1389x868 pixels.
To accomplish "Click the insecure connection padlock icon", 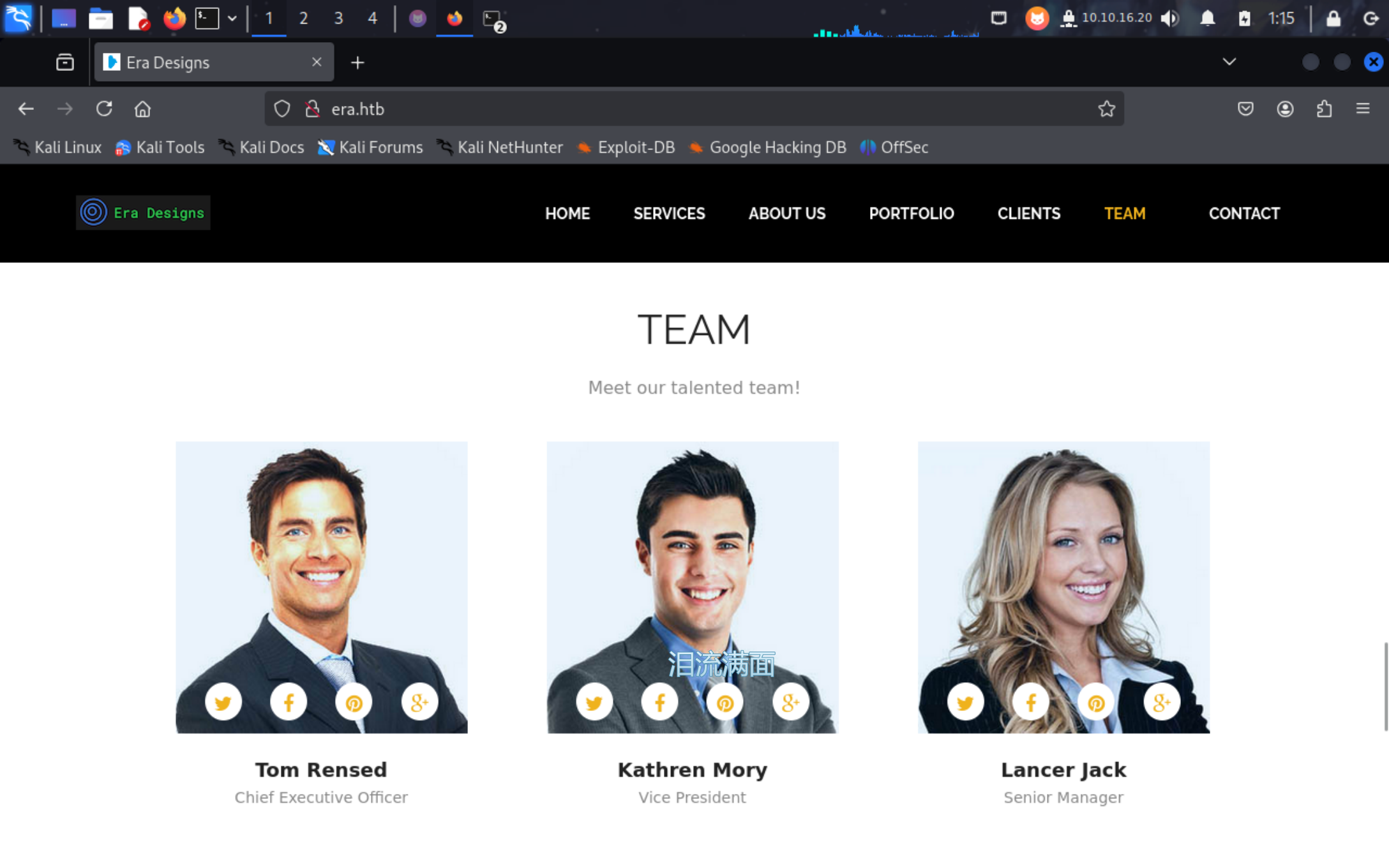I will point(312,109).
